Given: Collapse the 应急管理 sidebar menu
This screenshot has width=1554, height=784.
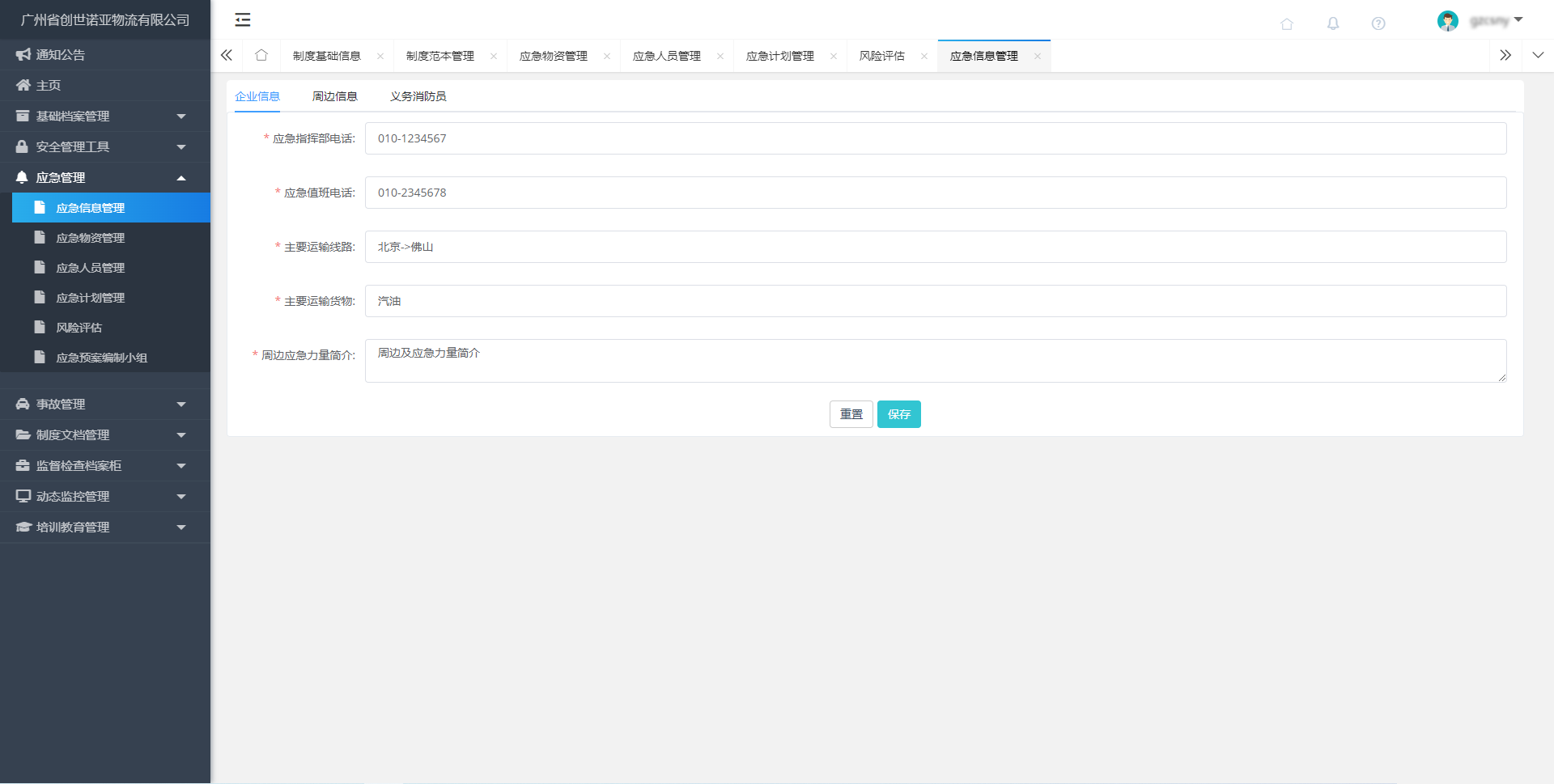Looking at the screenshot, I should [x=105, y=178].
